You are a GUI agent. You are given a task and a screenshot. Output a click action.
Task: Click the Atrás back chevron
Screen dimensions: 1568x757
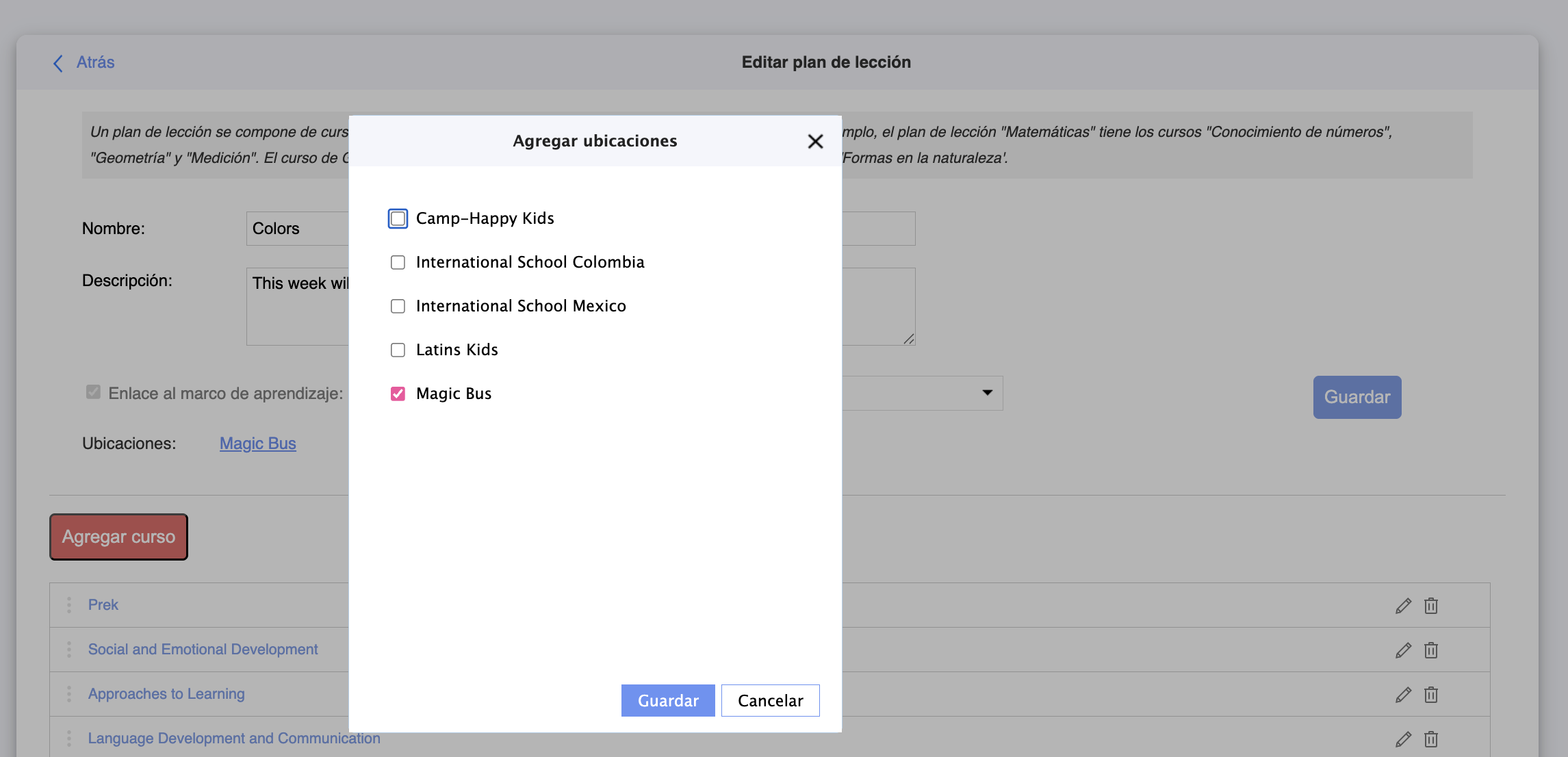click(59, 63)
